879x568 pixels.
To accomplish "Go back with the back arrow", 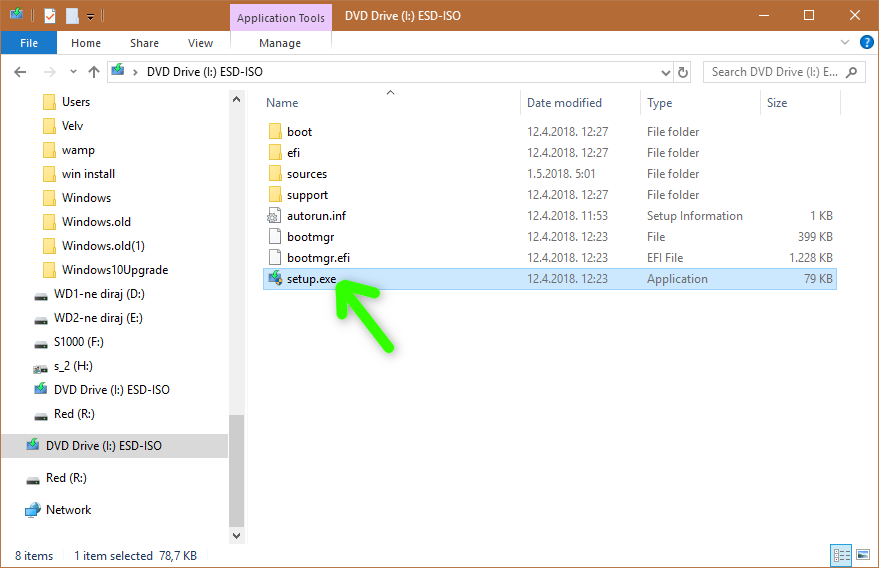I will pyautogui.click(x=20, y=72).
